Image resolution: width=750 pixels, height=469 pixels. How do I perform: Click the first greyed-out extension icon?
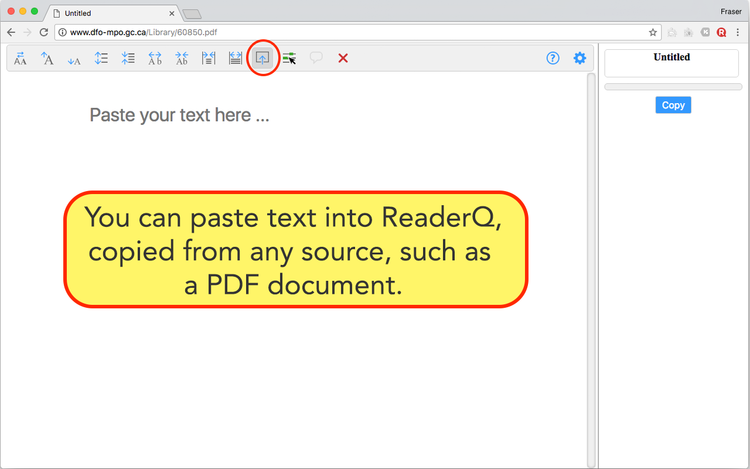pos(672,33)
